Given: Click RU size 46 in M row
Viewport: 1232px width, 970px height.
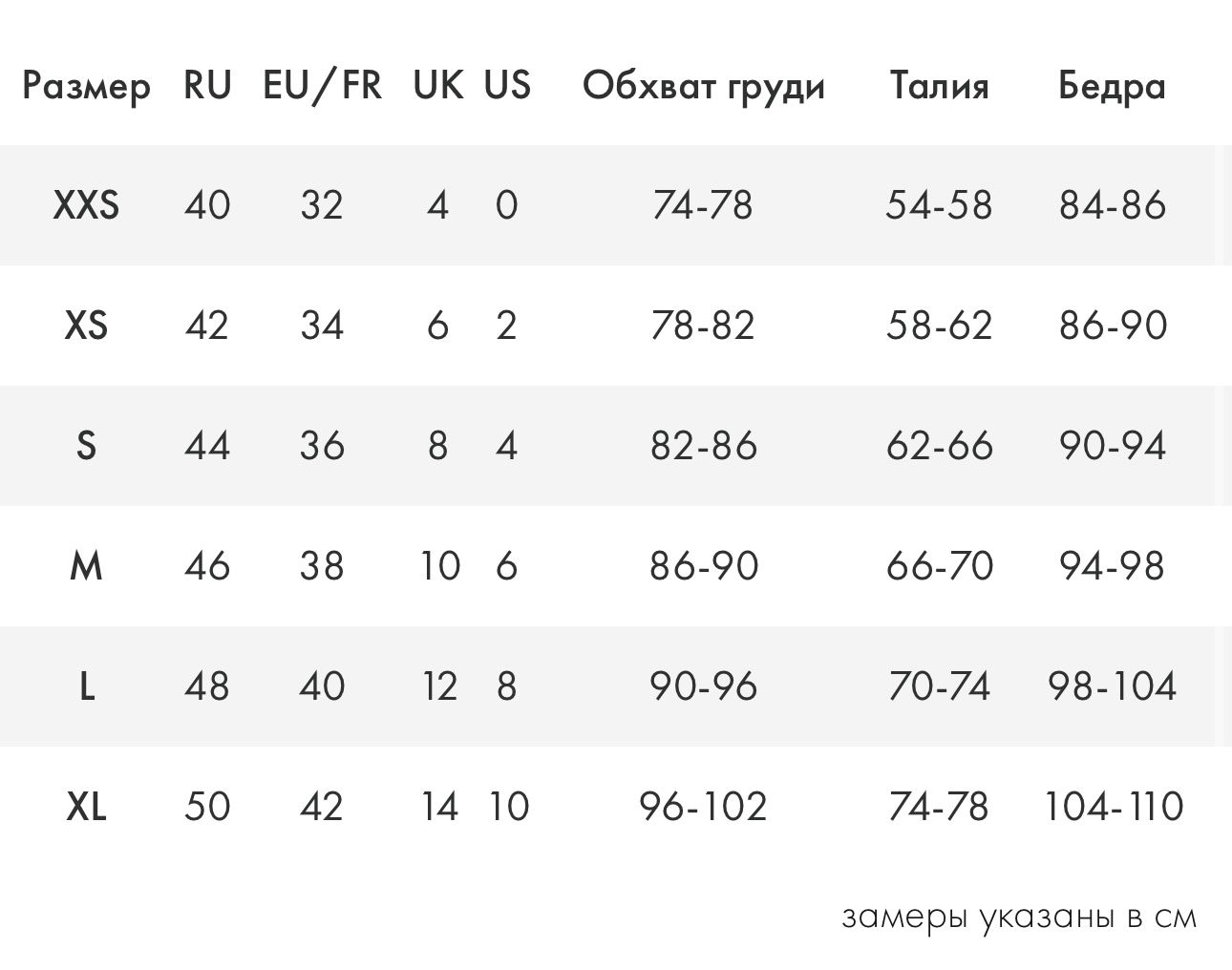Looking at the screenshot, I should pyautogui.click(x=207, y=566).
